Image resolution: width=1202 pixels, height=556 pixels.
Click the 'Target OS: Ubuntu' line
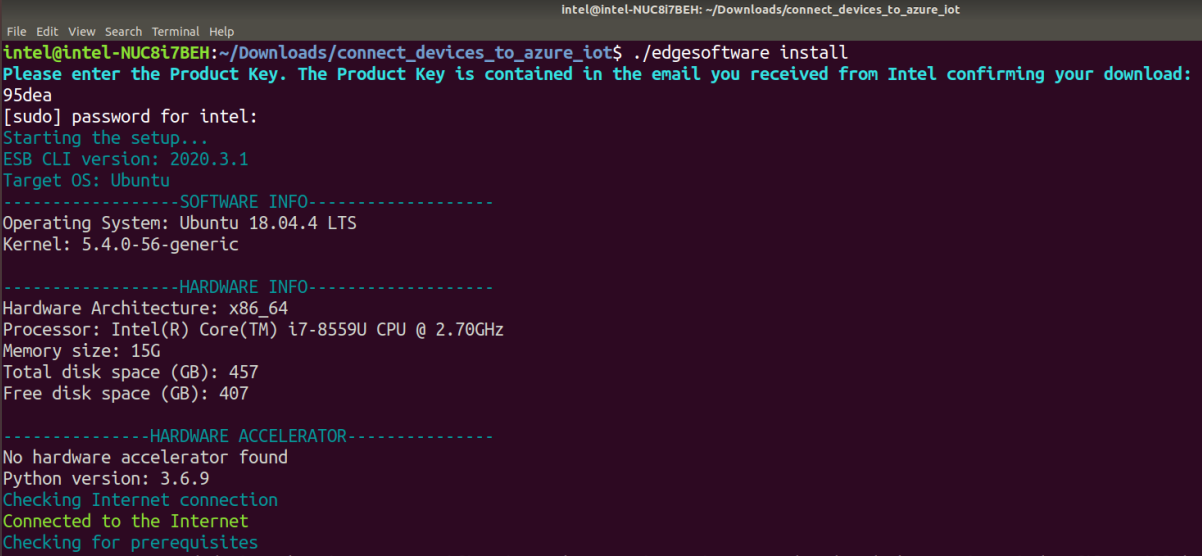tap(86, 181)
